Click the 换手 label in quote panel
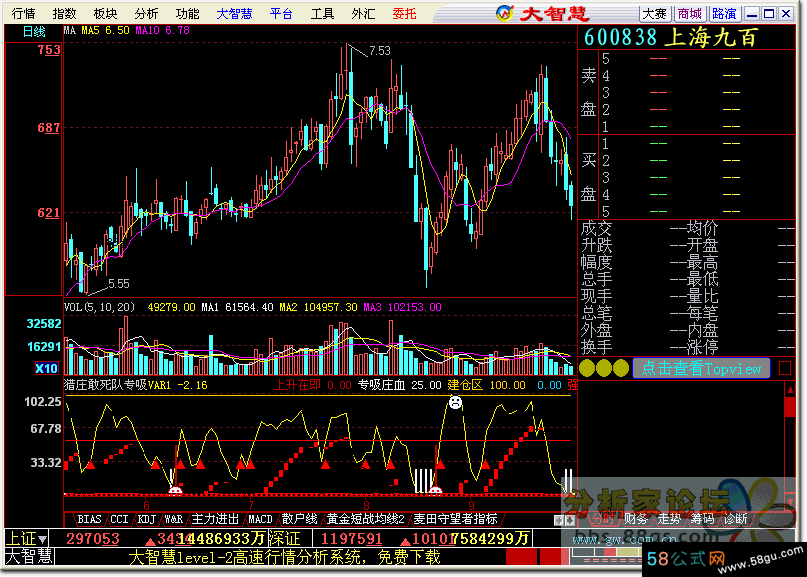This screenshot has height=577, width=807. point(597,347)
